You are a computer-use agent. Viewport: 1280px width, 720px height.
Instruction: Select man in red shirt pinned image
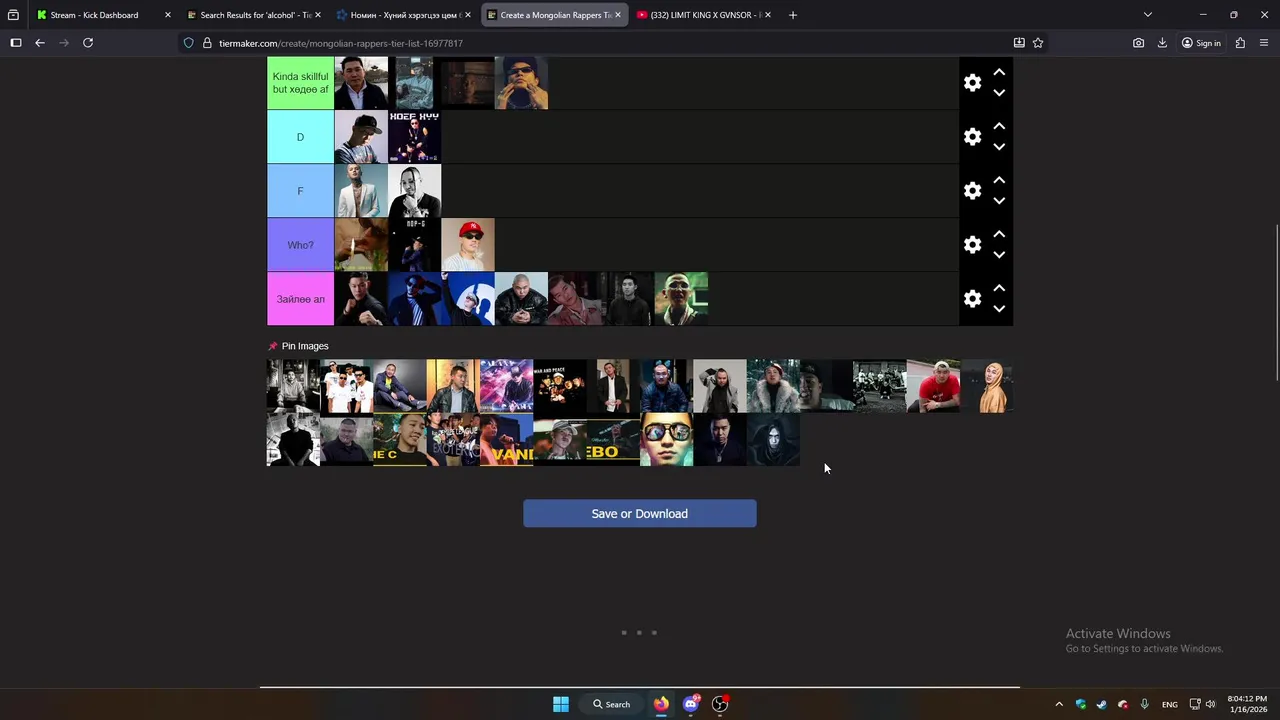[933, 386]
